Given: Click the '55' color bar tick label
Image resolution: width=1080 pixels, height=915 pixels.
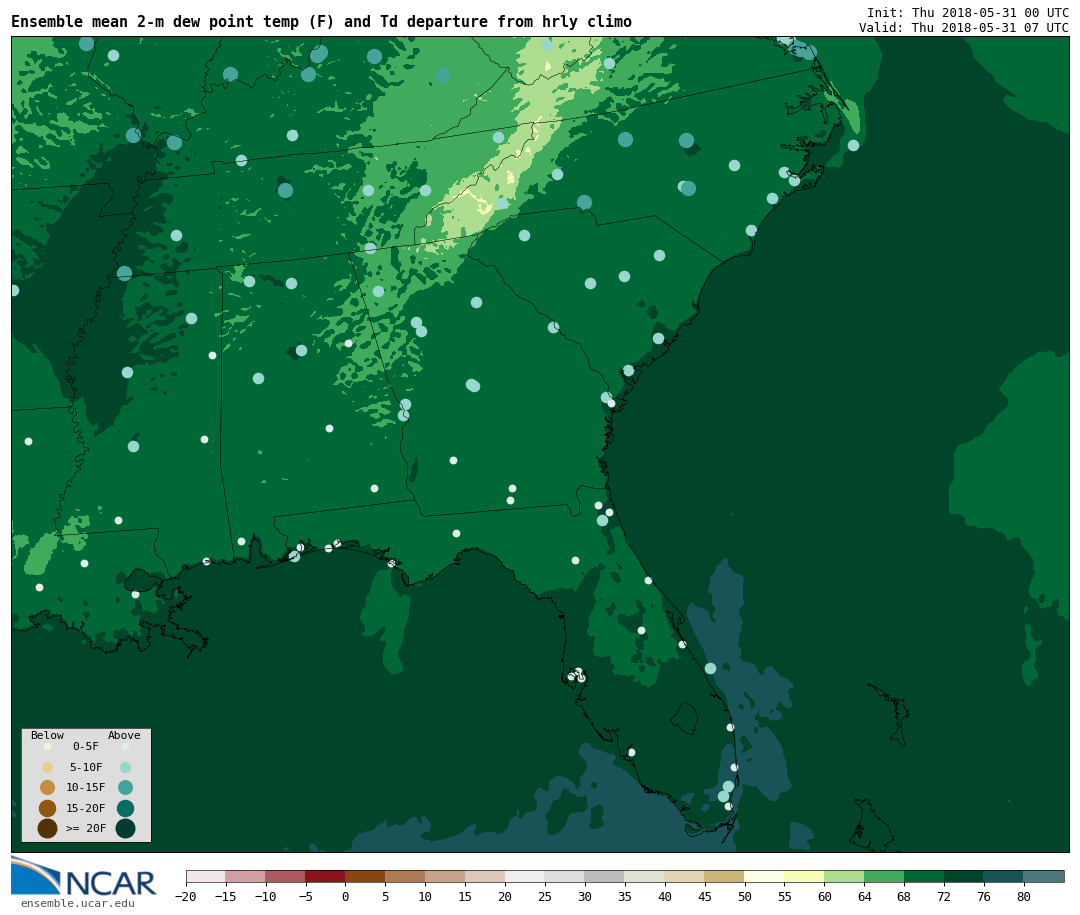Looking at the screenshot, I should (x=785, y=896).
